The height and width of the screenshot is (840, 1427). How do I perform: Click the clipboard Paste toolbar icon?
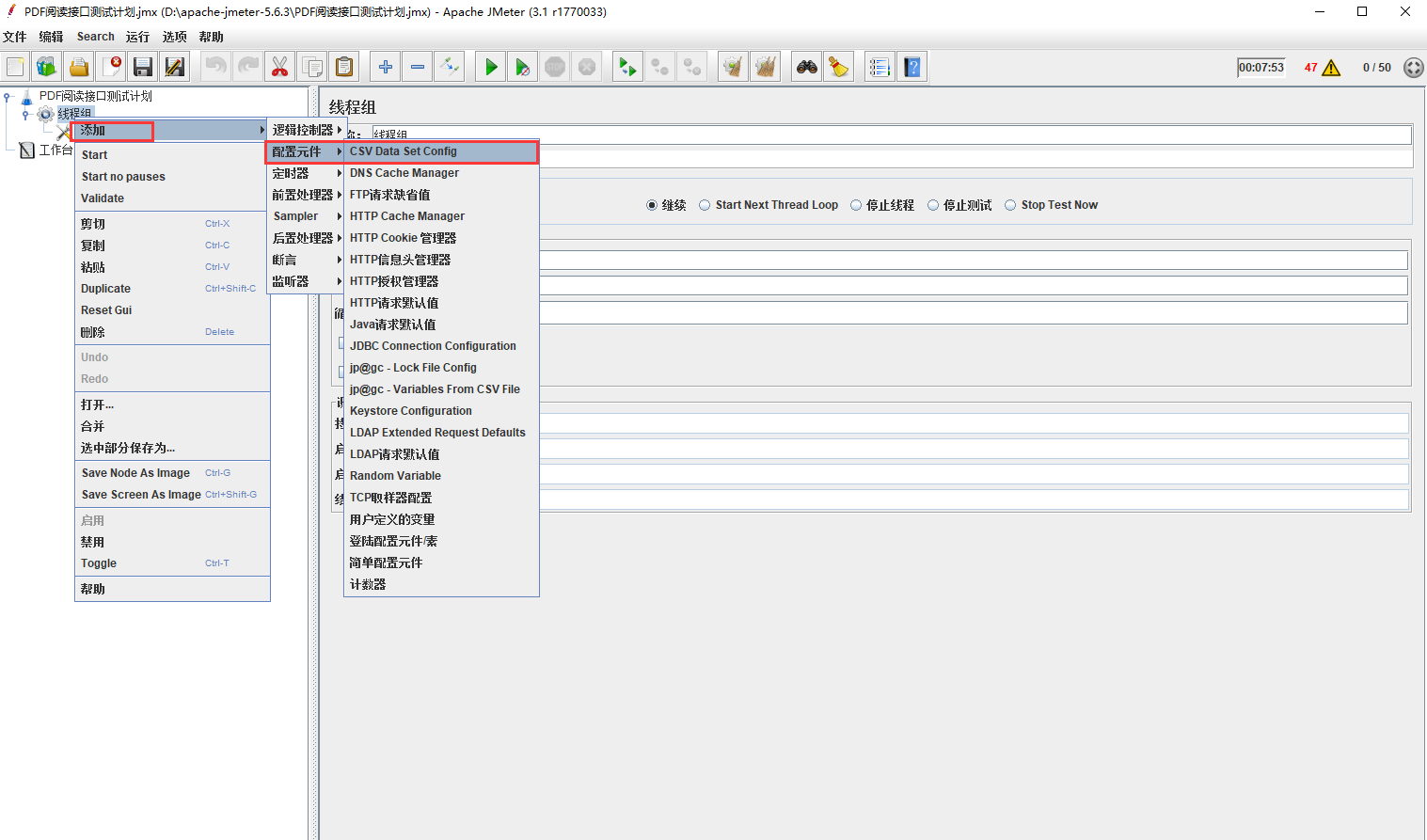coord(344,67)
